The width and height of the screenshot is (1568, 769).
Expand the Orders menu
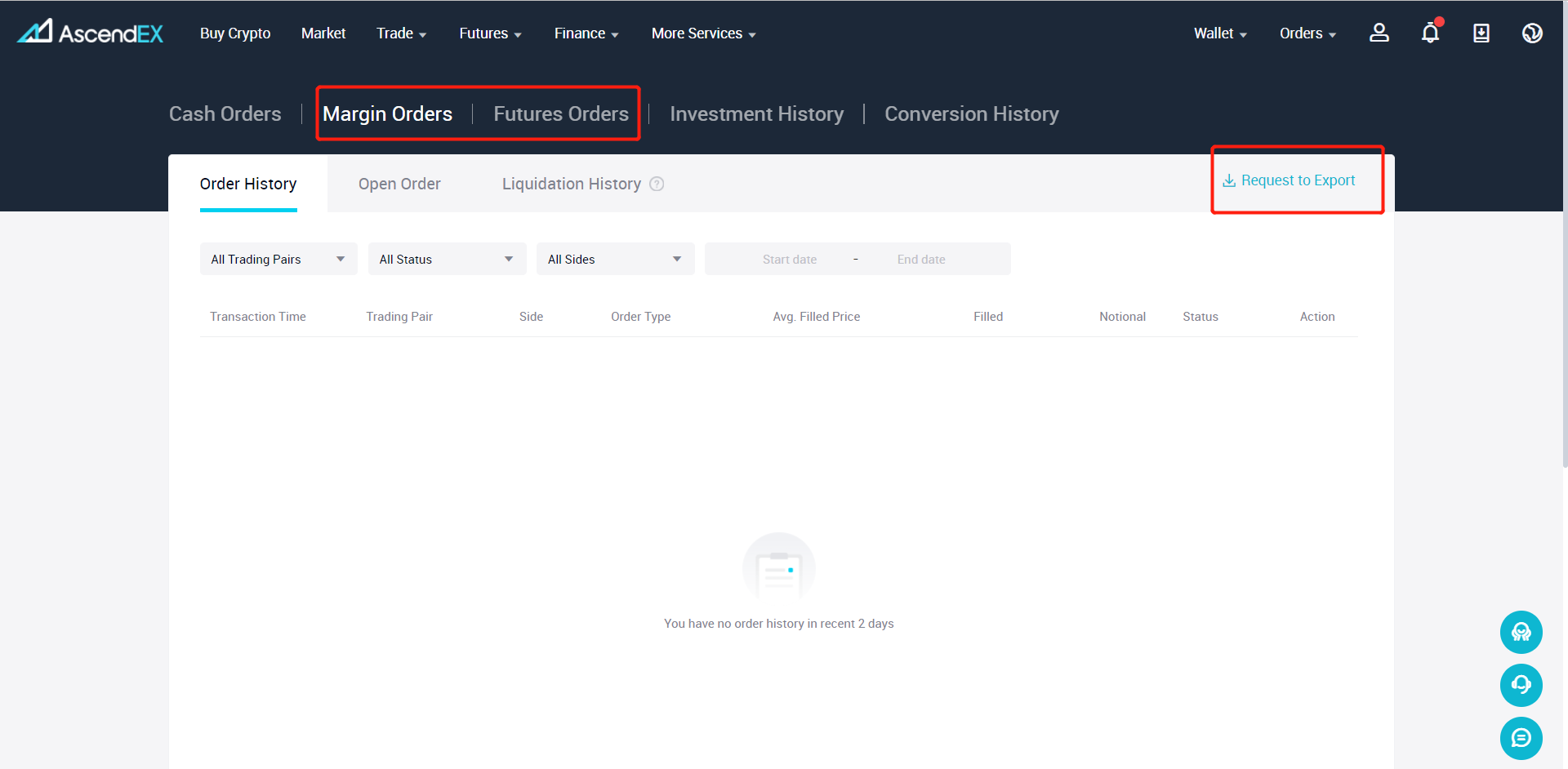tap(1307, 33)
